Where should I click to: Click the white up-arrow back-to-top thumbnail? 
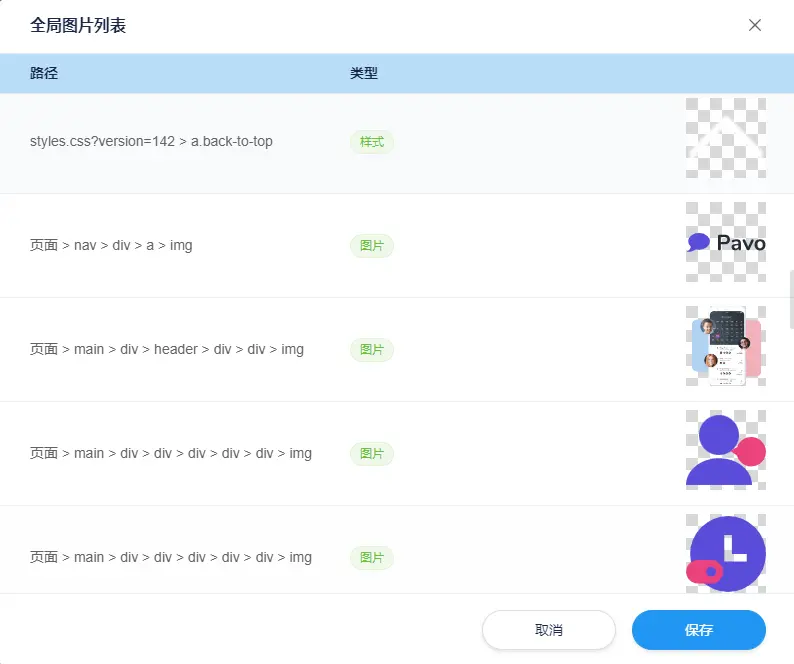[x=725, y=138]
